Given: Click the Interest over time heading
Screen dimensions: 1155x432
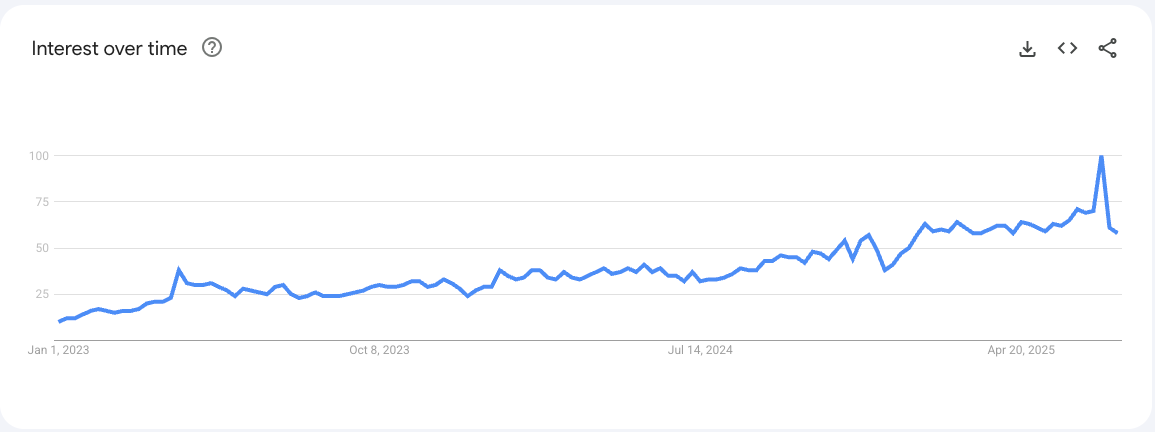Looking at the screenshot, I should (x=109, y=49).
